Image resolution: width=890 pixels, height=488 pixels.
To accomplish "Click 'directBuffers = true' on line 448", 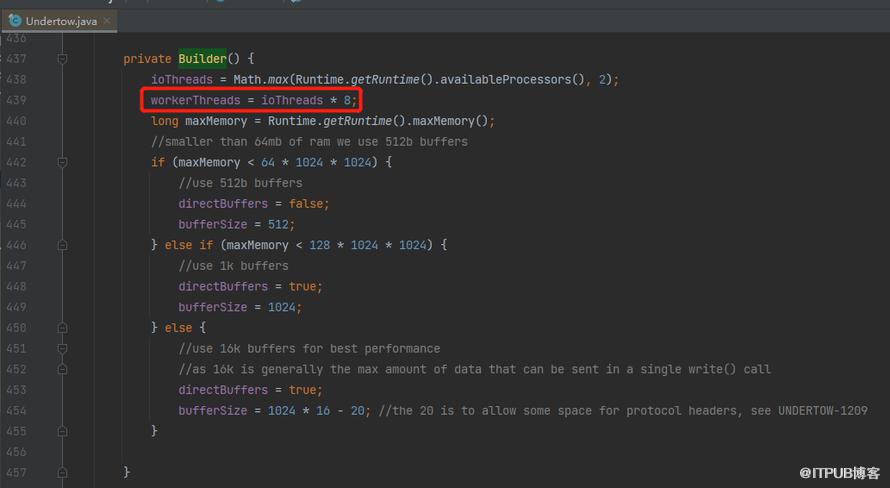I will tap(250, 287).
